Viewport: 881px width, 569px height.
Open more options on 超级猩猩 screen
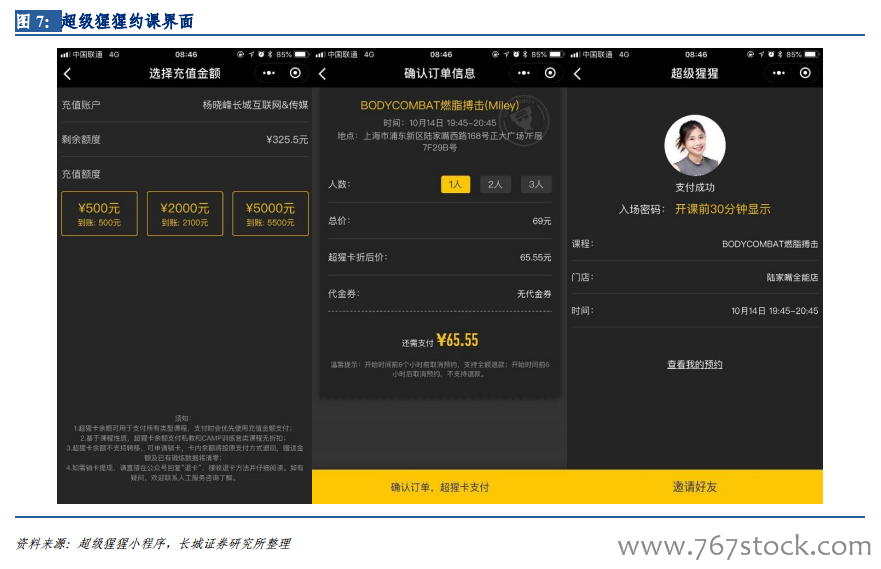tap(779, 73)
